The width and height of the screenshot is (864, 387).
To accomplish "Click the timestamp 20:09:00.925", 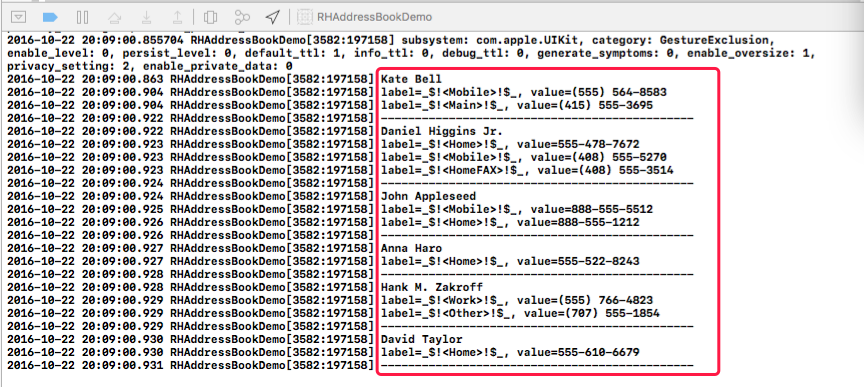I will click(122, 209).
